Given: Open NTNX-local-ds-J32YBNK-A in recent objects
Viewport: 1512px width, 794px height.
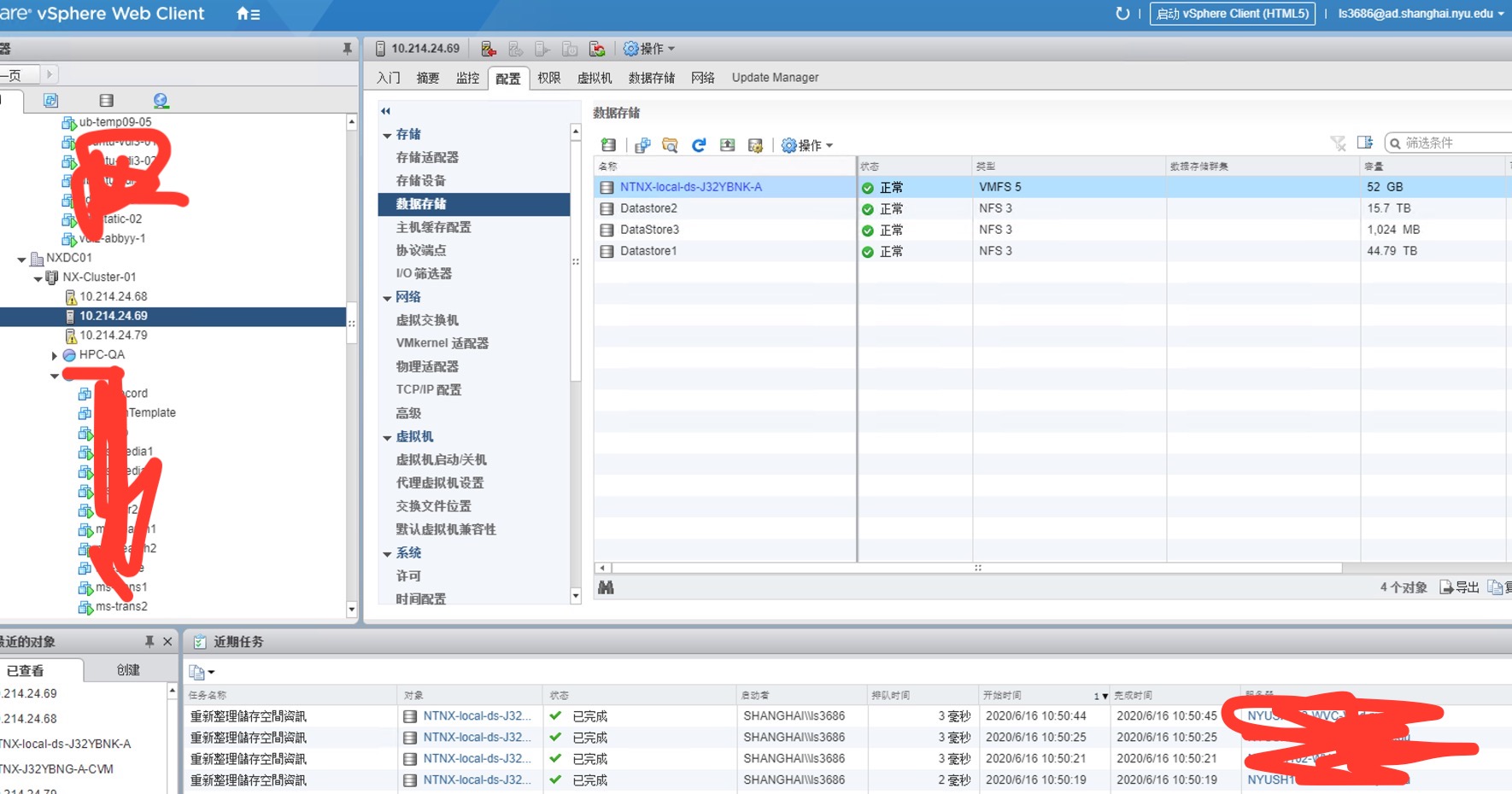Looking at the screenshot, I should 67,744.
